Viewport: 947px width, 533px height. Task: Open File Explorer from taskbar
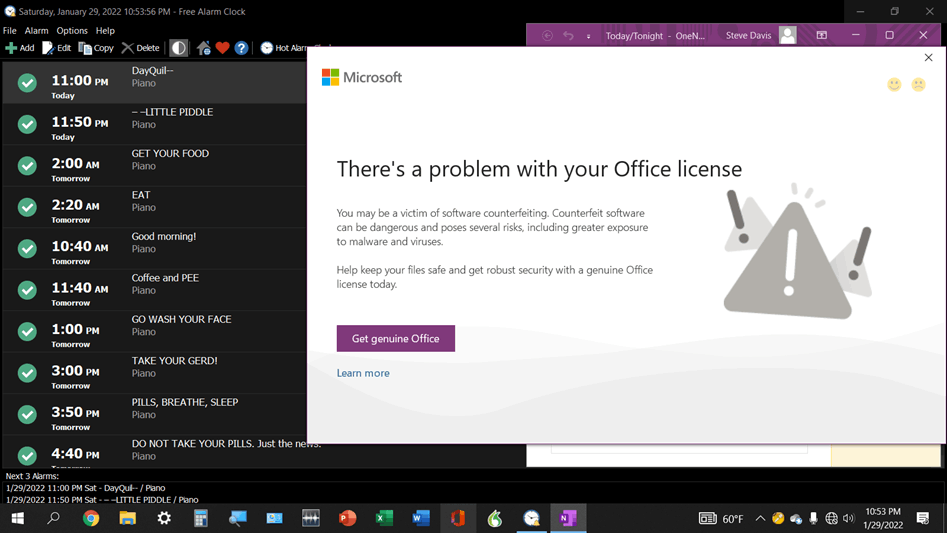tap(127, 518)
